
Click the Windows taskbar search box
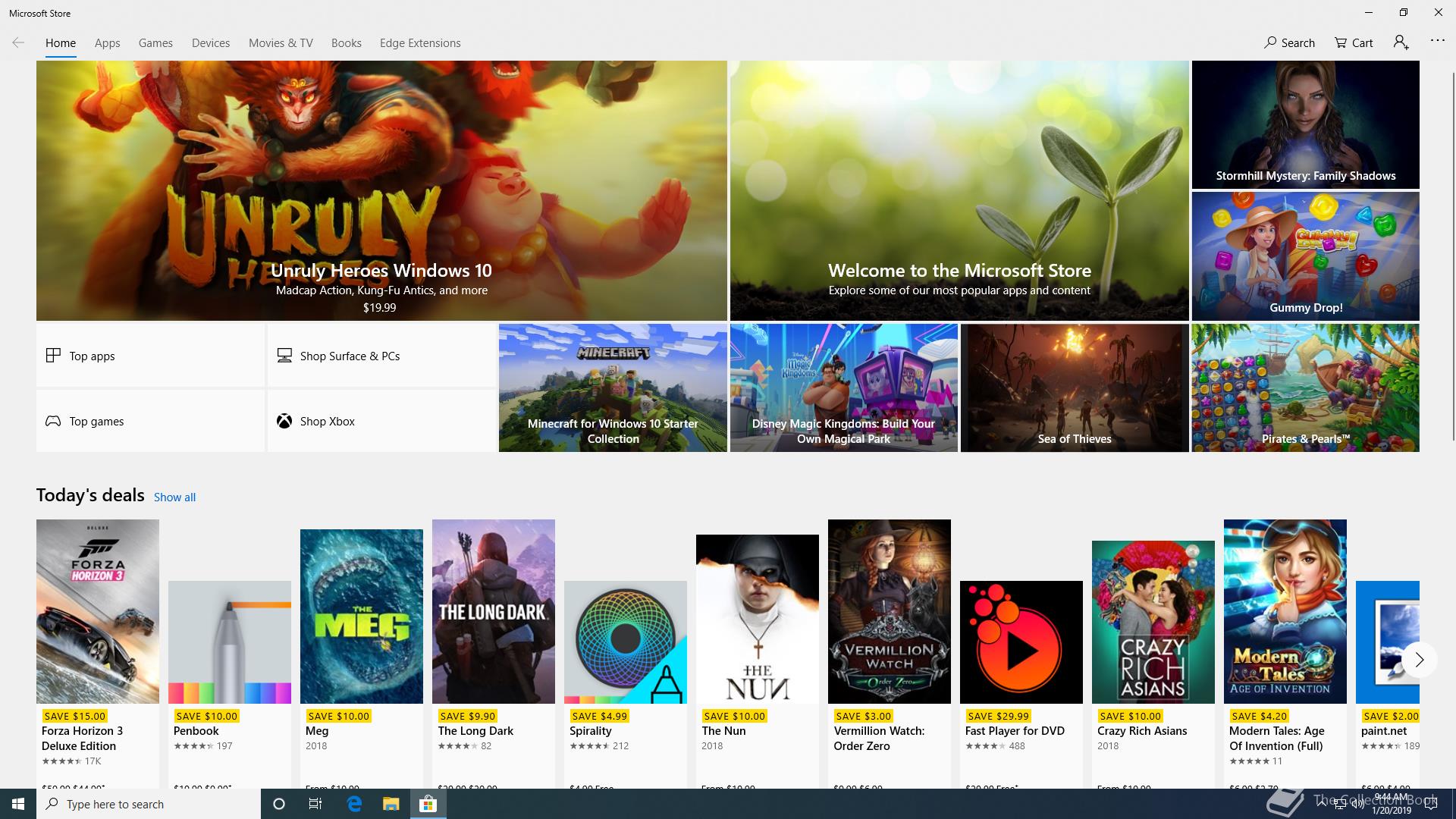pos(149,804)
